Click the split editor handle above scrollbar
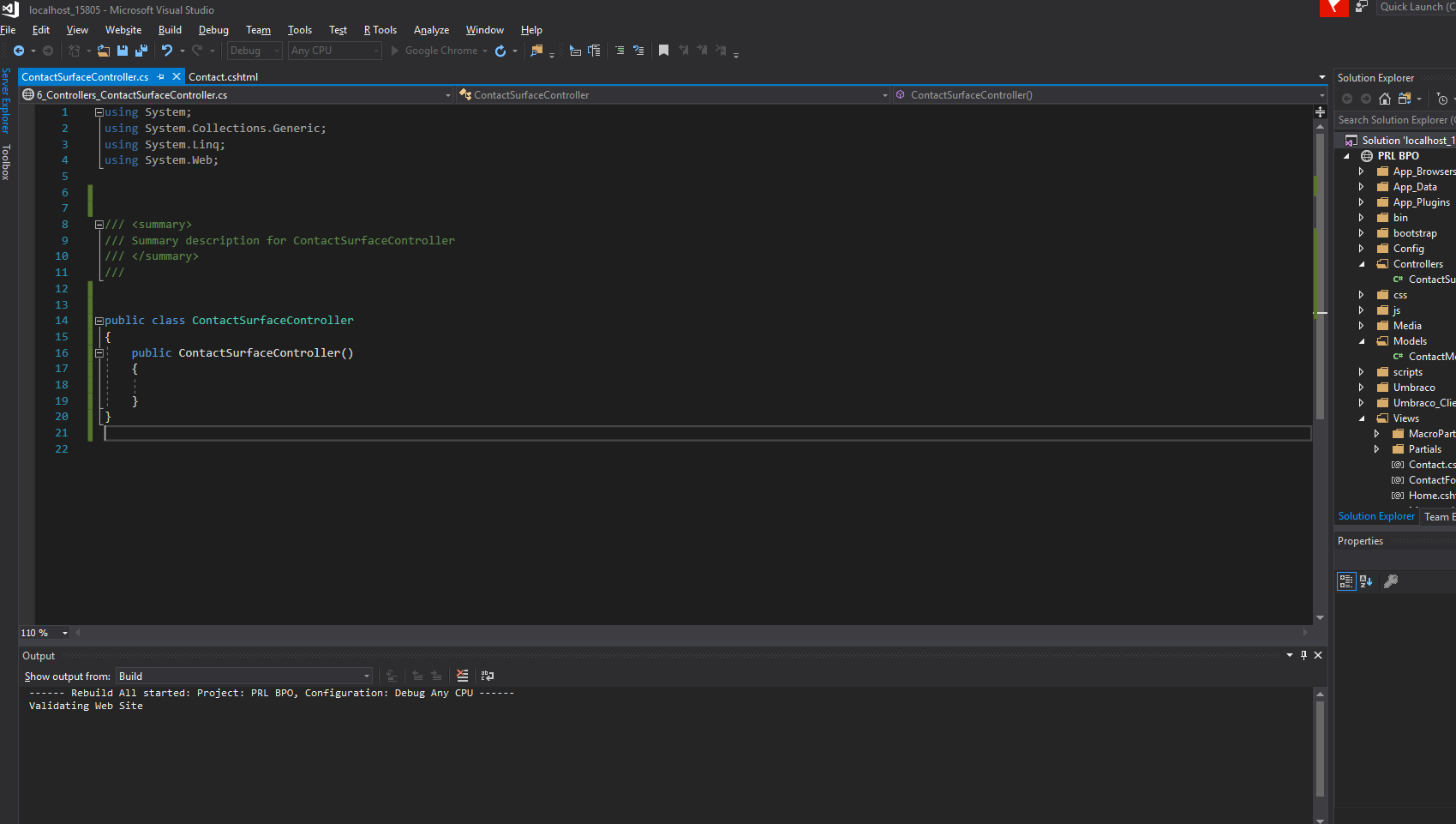The height and width of the screenshot is (824, 1456). (1320, 112)
